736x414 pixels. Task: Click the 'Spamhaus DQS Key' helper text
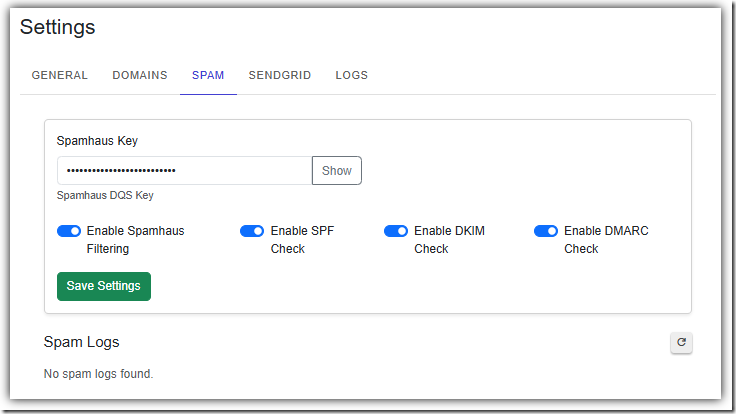point(105,195)
